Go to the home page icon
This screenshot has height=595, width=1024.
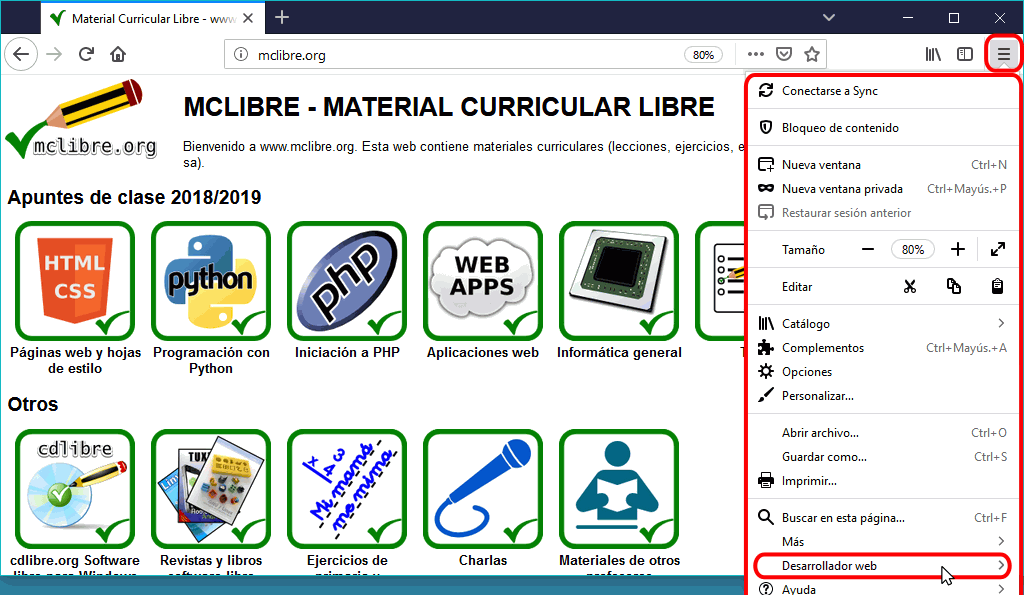[118, 54]
